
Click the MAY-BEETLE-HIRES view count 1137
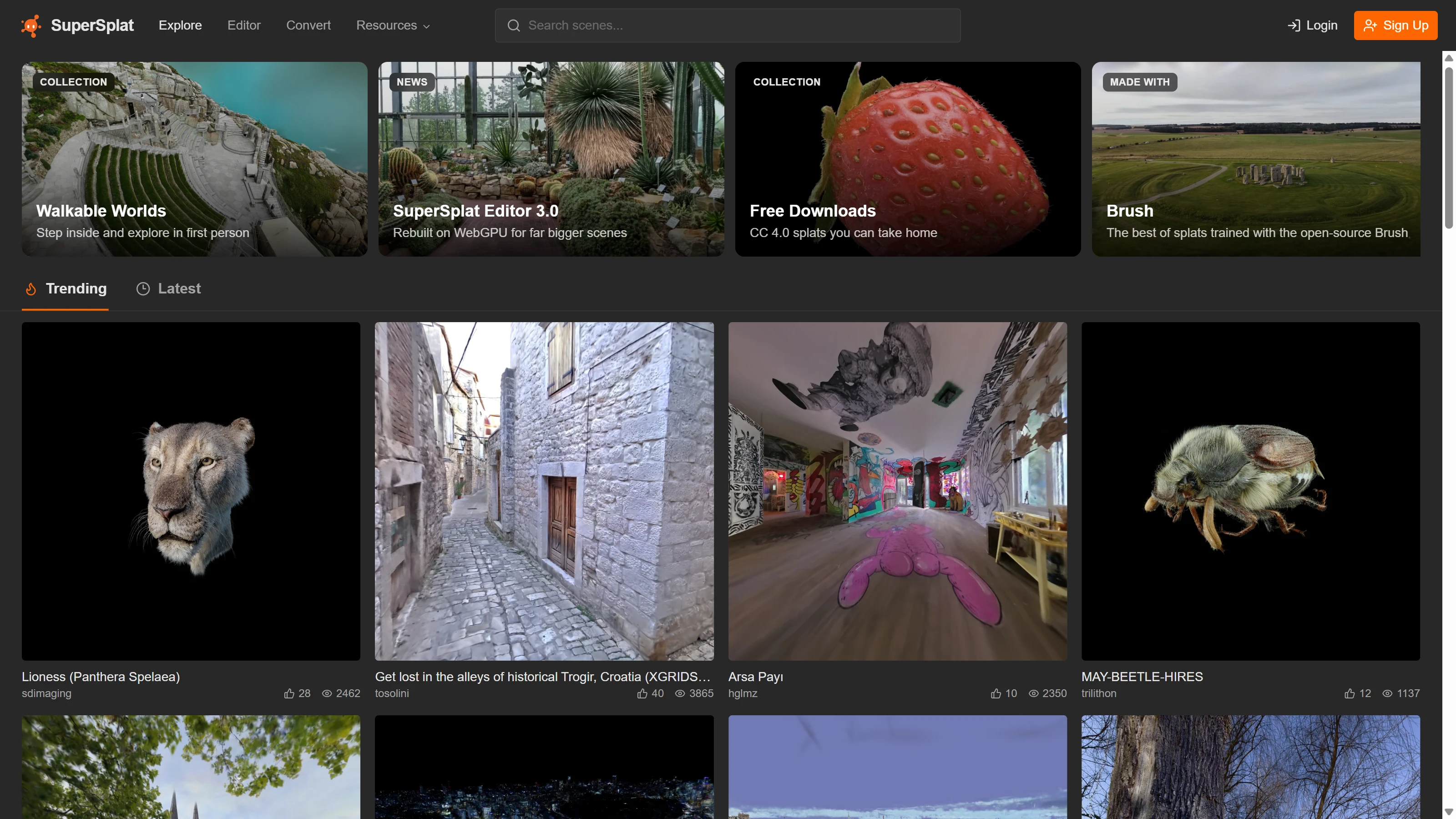coord(1409,693)
